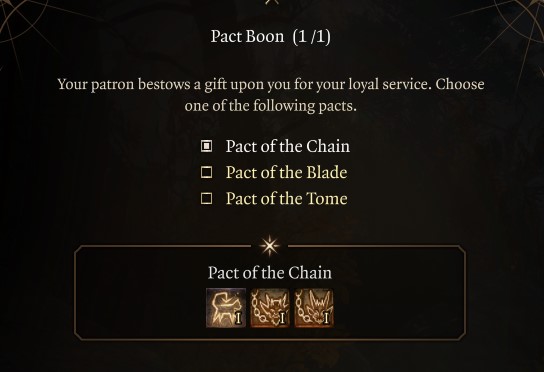
Task: Click the "one of the following pacts" text line
Action: coord(271,105)
